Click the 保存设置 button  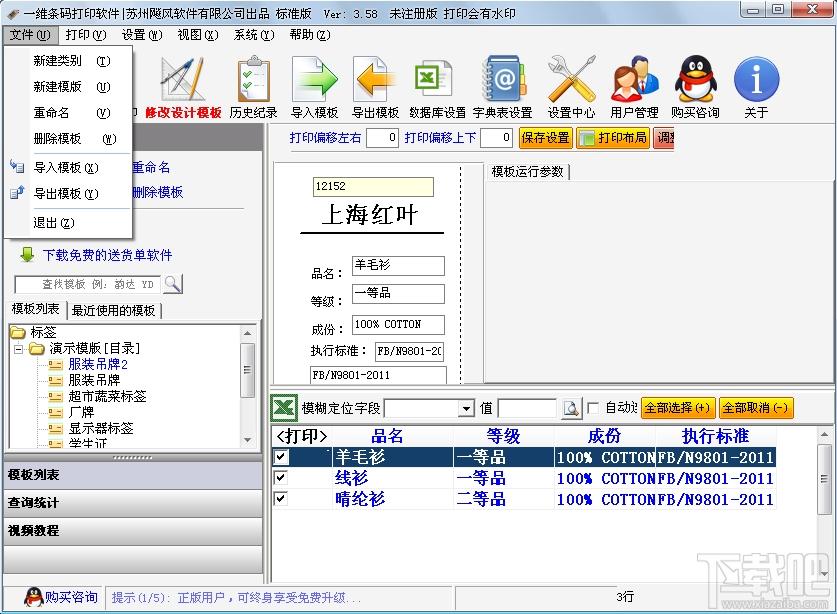(x=545, y=138)
